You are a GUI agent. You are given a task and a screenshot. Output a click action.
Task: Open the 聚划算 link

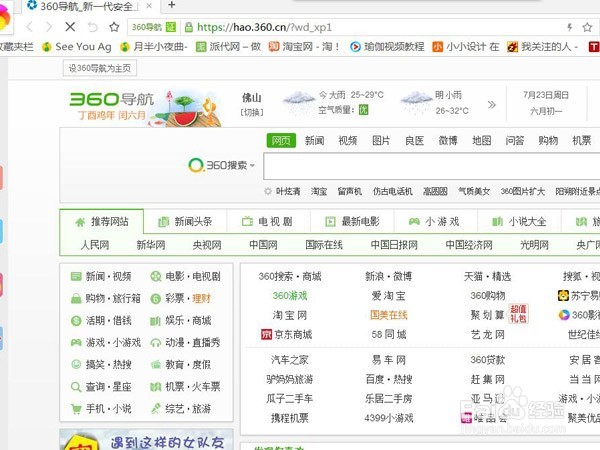488,315
